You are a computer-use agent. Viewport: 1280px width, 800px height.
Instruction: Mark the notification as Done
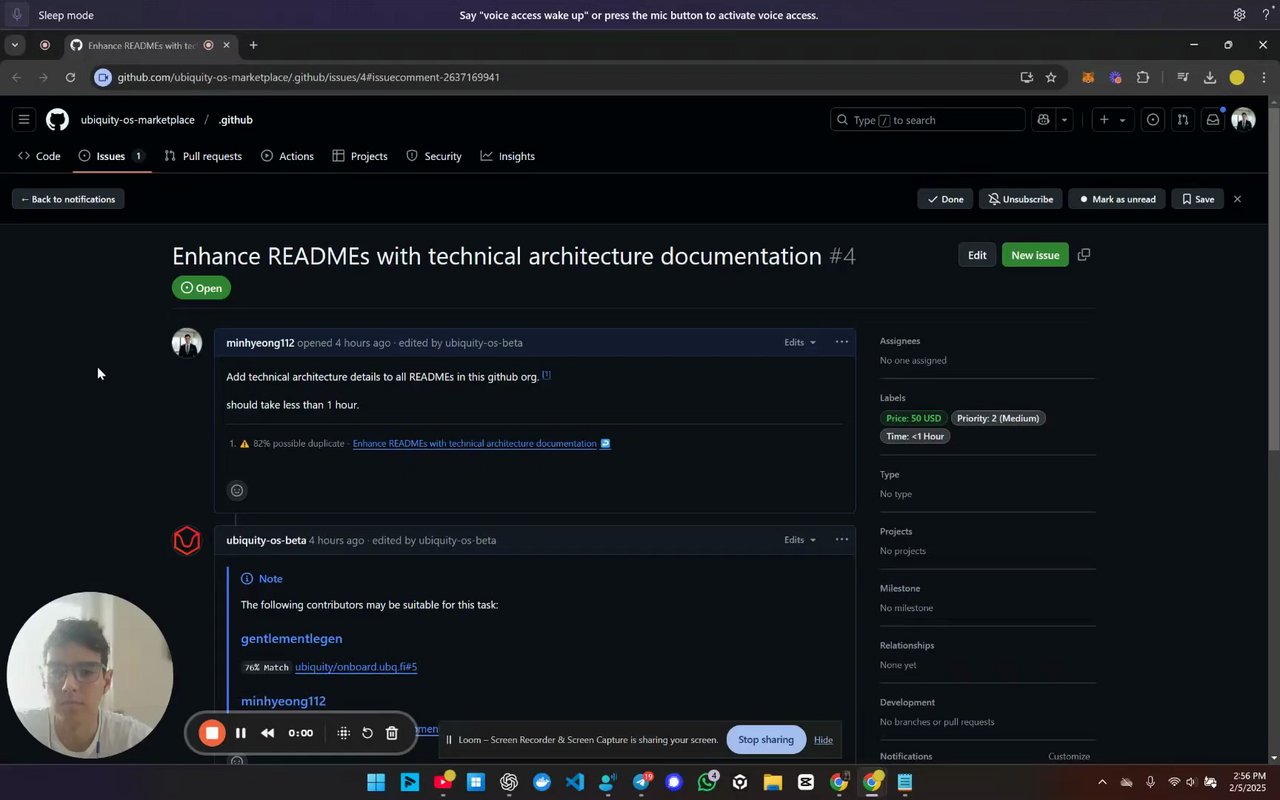point(945,199)
